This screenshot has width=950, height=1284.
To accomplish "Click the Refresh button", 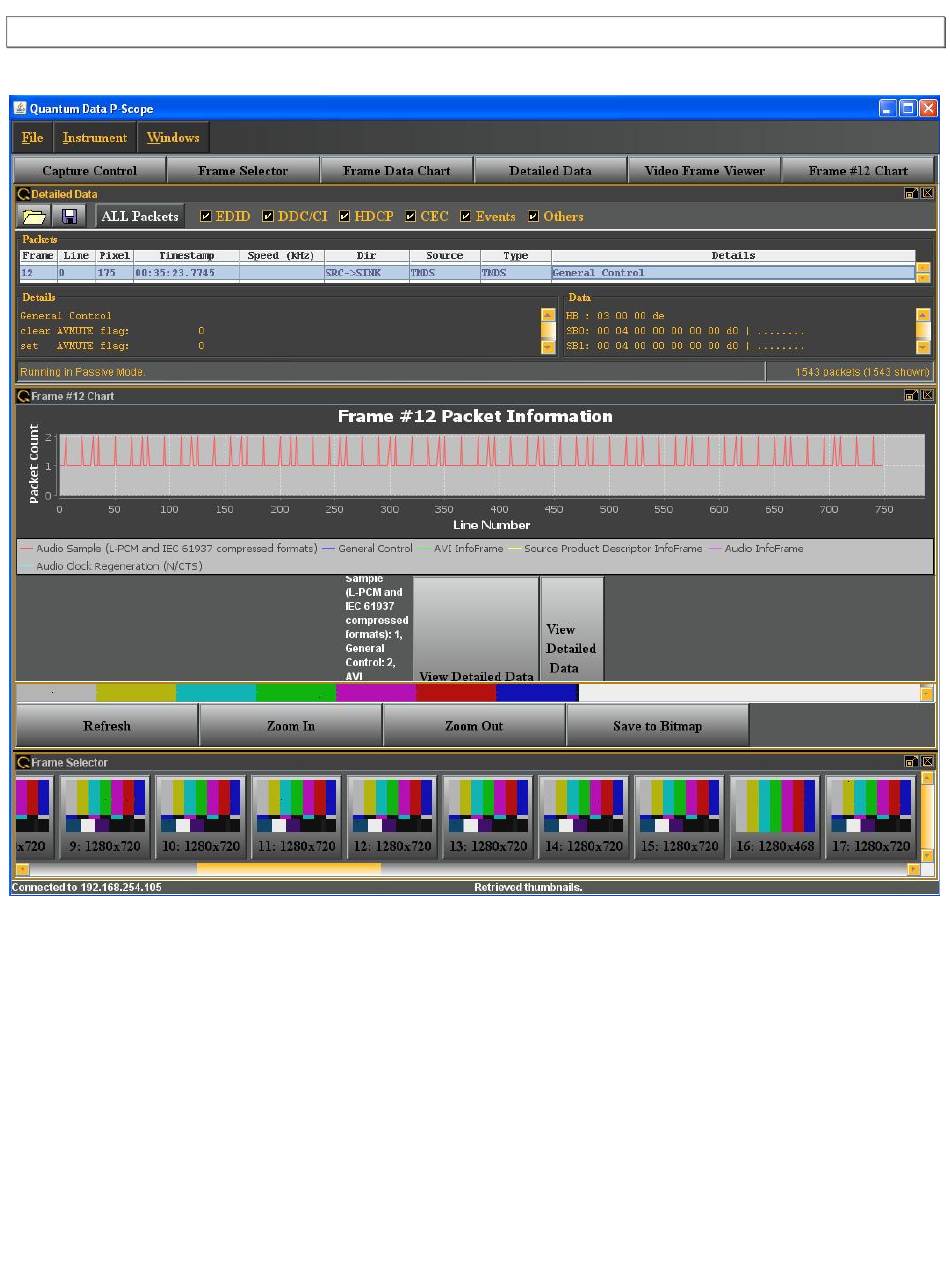I will point(107,726).
